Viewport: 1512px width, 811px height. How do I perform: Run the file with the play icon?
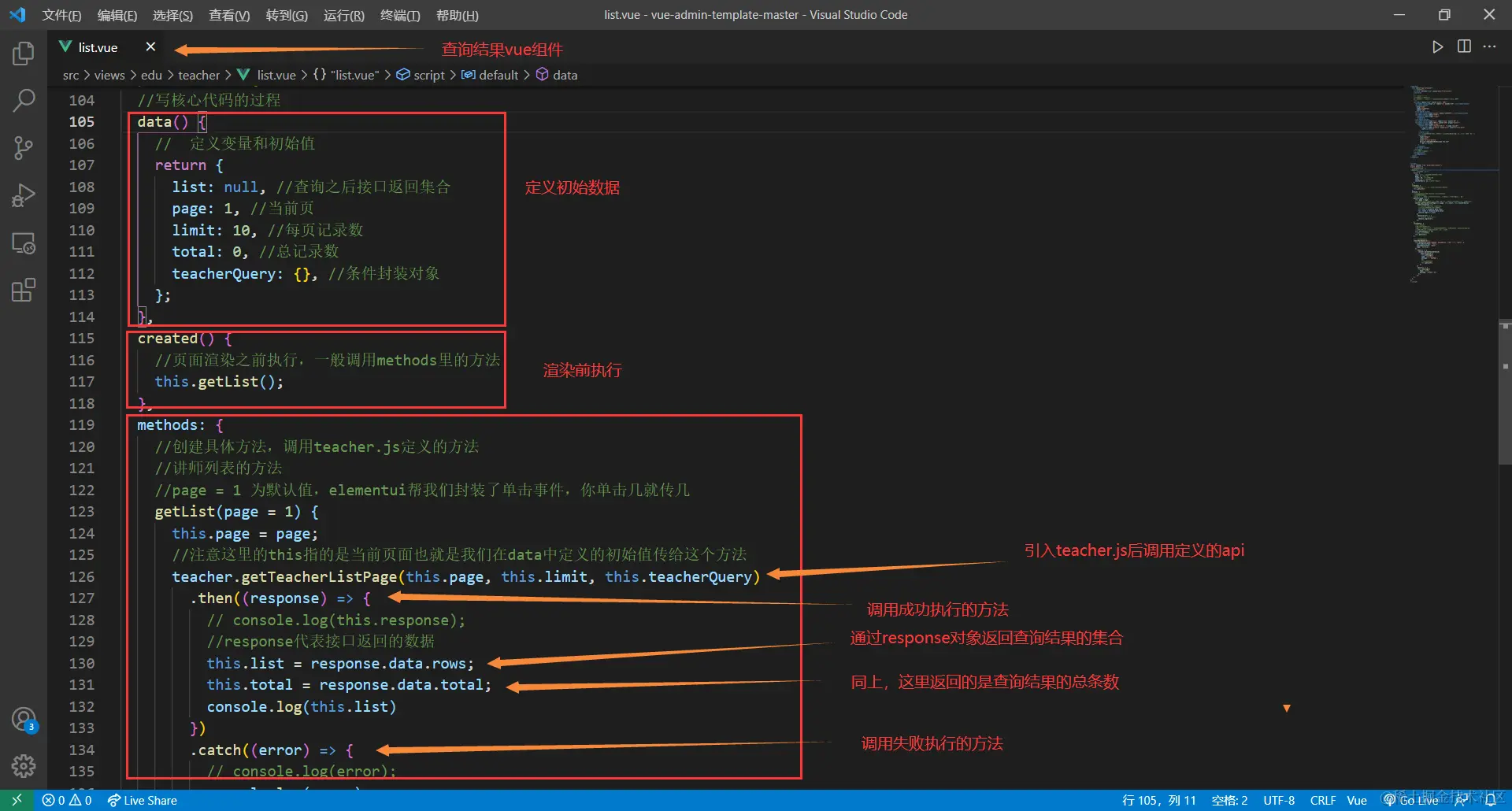point(1438,46)
